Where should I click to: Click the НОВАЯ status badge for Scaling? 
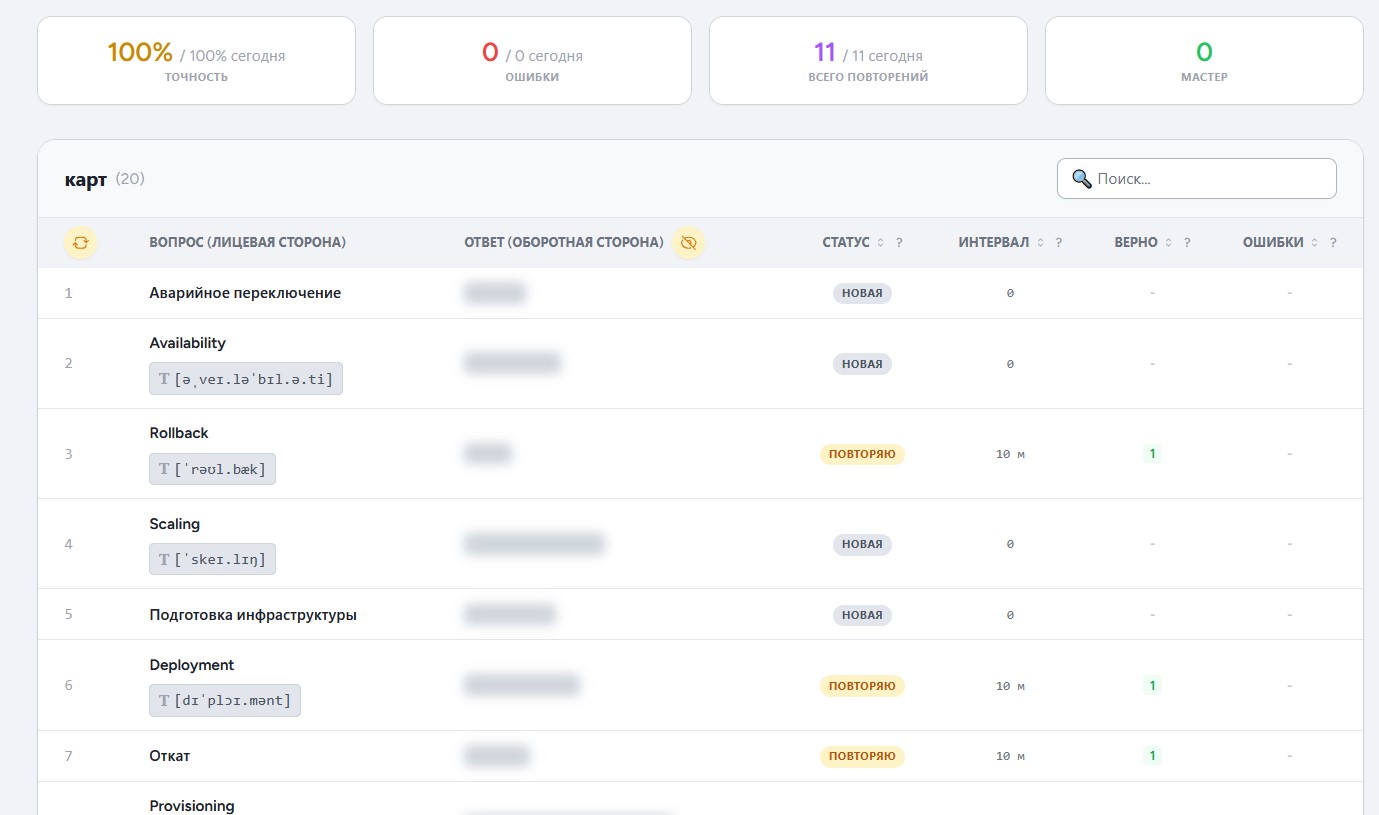click(862, 544)
